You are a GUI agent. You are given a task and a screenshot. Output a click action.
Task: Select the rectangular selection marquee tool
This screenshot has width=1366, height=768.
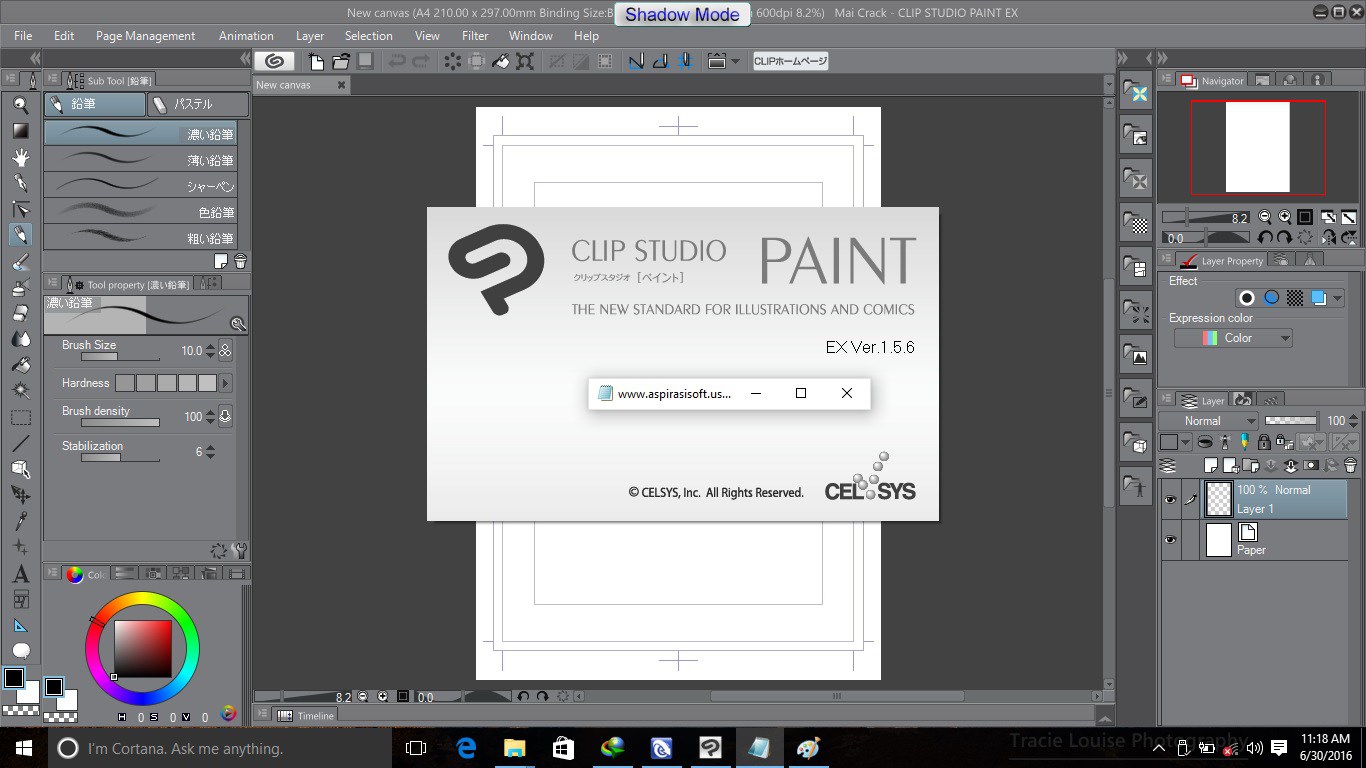coord(20,417)
